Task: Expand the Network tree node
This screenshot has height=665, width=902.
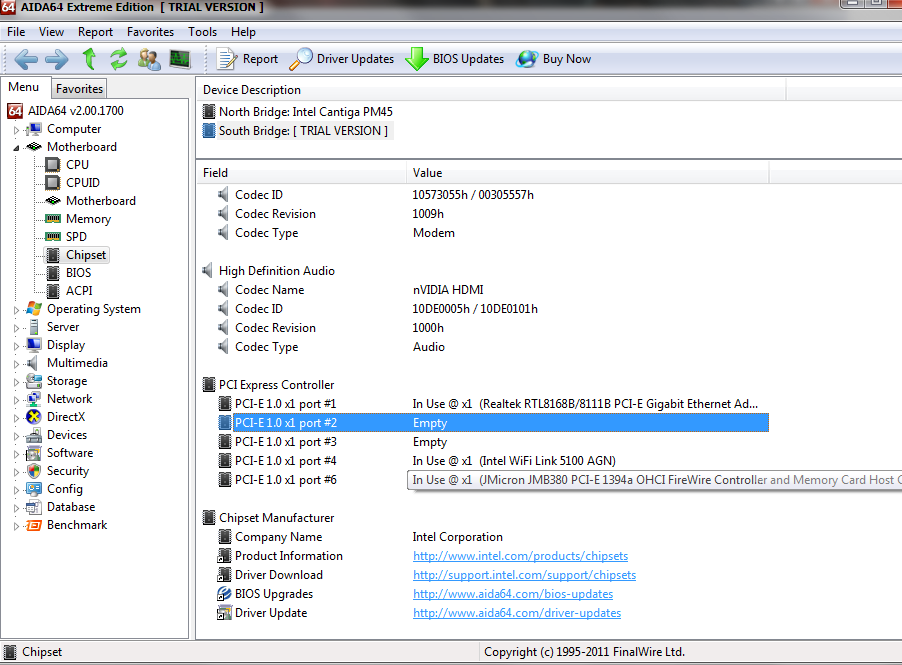Action: click(17, 400)
